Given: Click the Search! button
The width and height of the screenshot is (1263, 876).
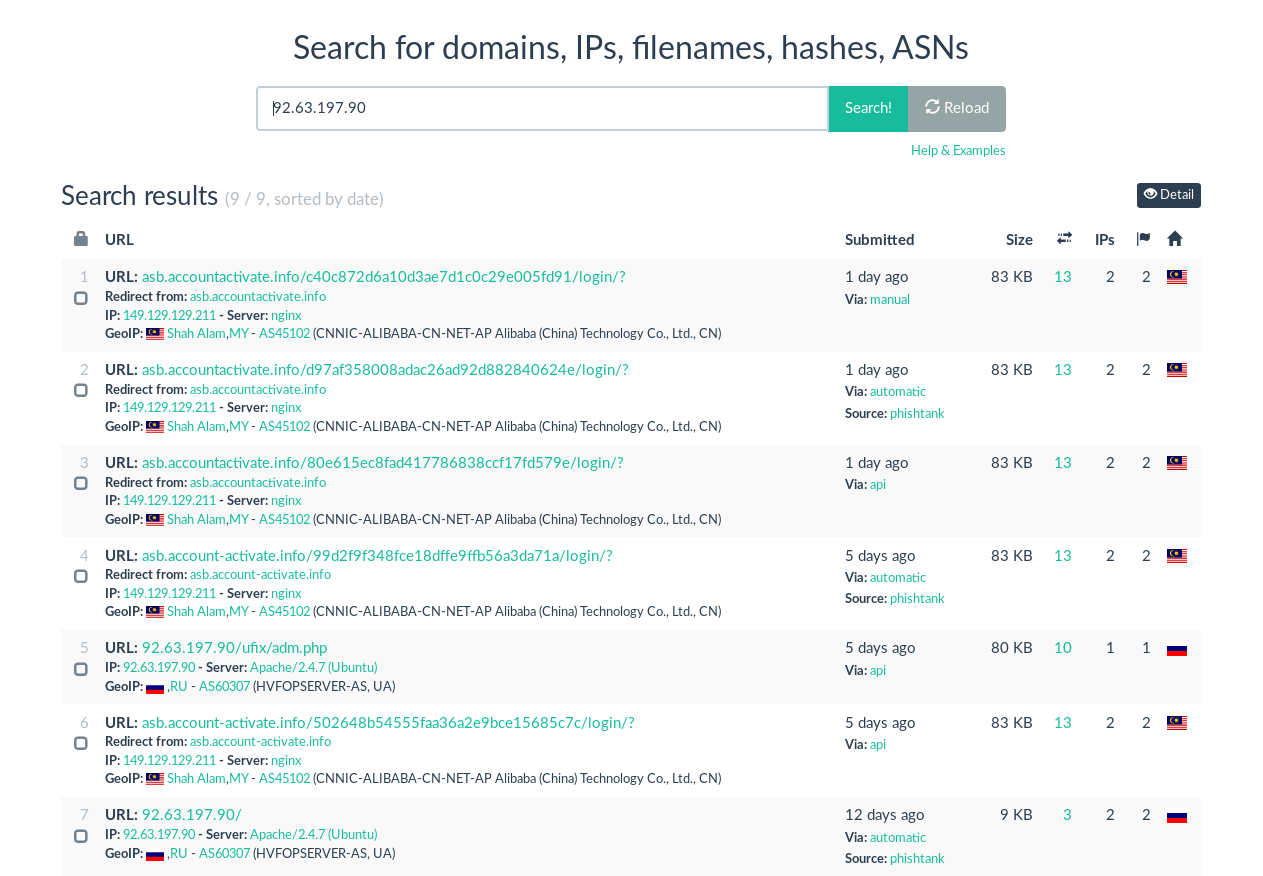Looking at the screenshot, I should (868, 108).
